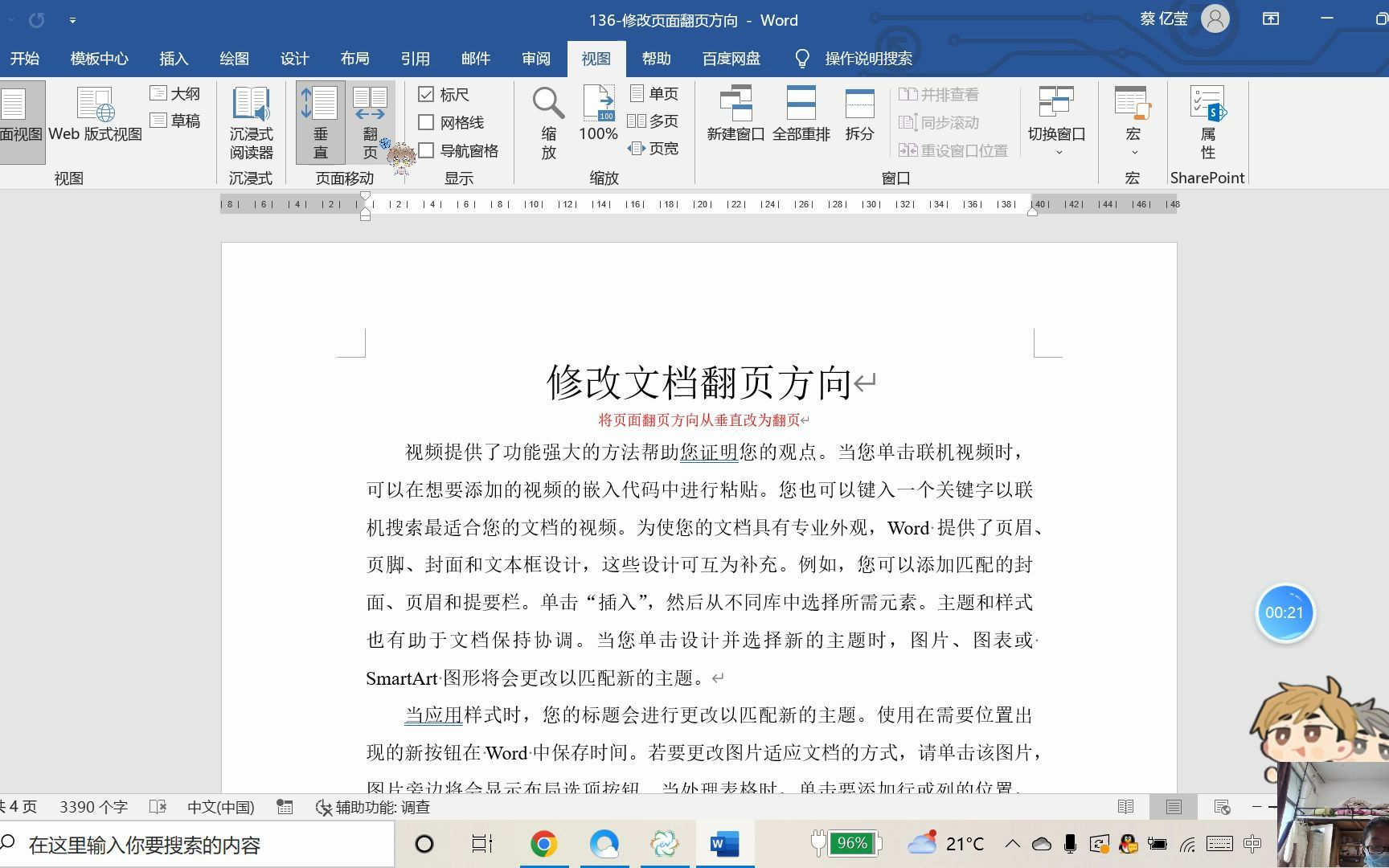Select 翻页 page movement mode
Image resolution: width=1389 pixels, height=868 pixels.
point(371,122)
